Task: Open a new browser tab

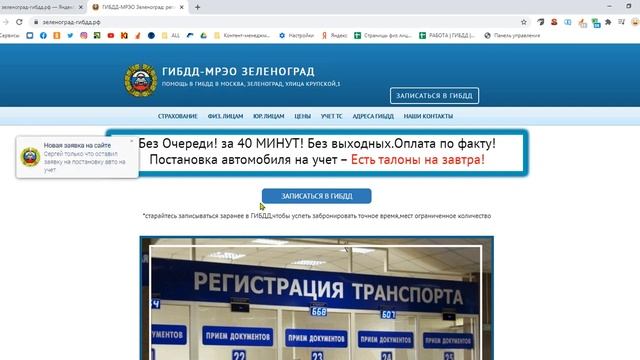Action: coord(198,7)
